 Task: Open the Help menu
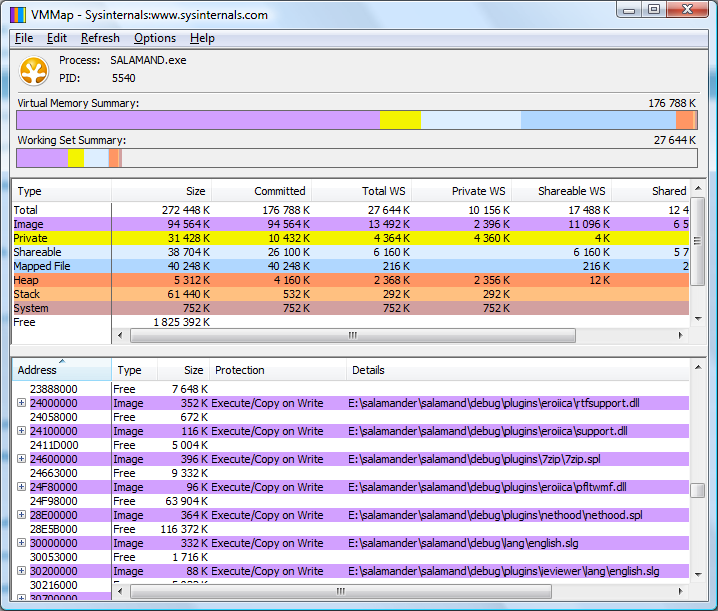click(202, 38)
